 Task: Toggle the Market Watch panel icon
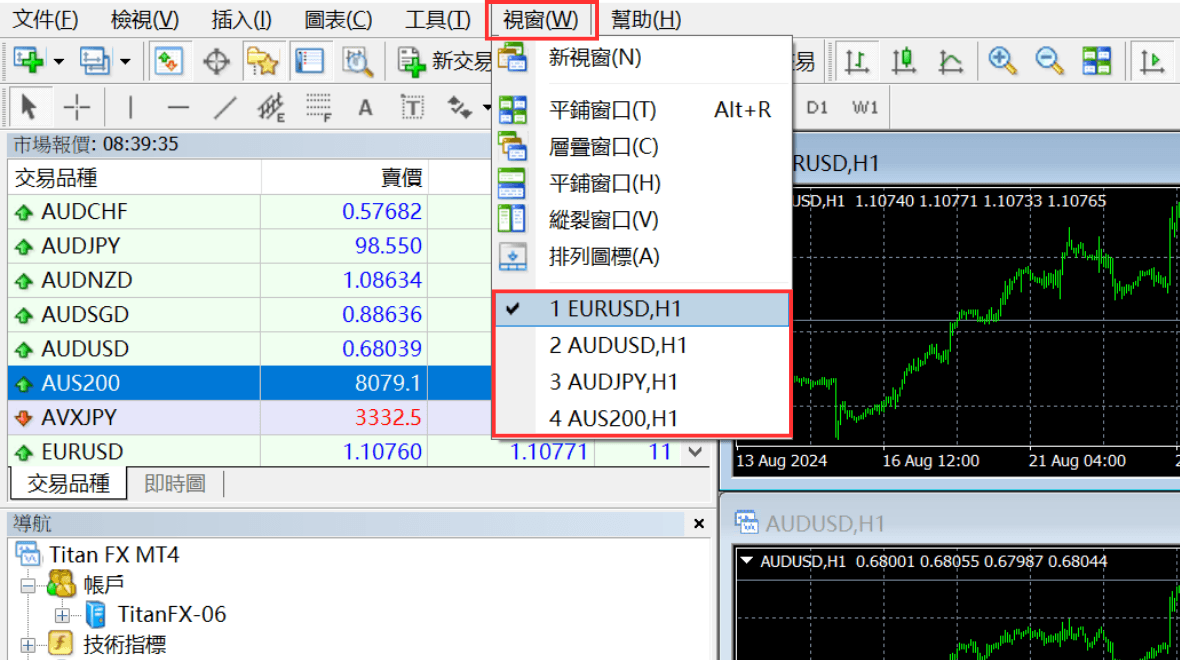167,62
